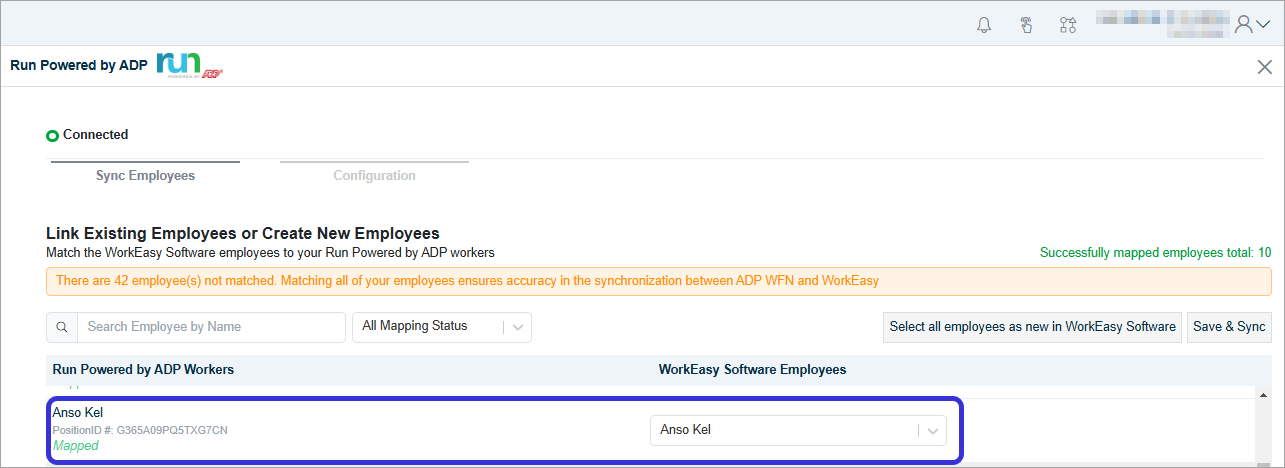This screenshot has height=468, width=1285.
Task: Open the notifications bell icon
Action: click(x=984, y=25)
